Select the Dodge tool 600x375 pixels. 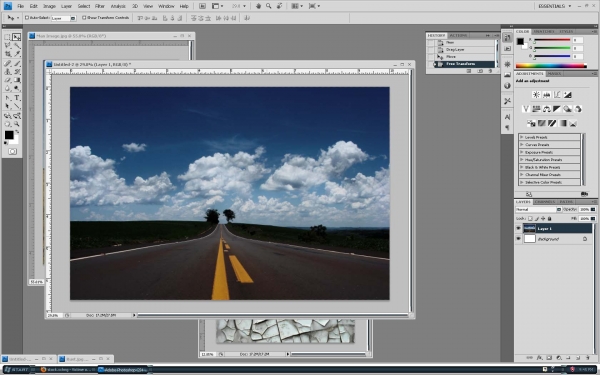tap(17, 88)
